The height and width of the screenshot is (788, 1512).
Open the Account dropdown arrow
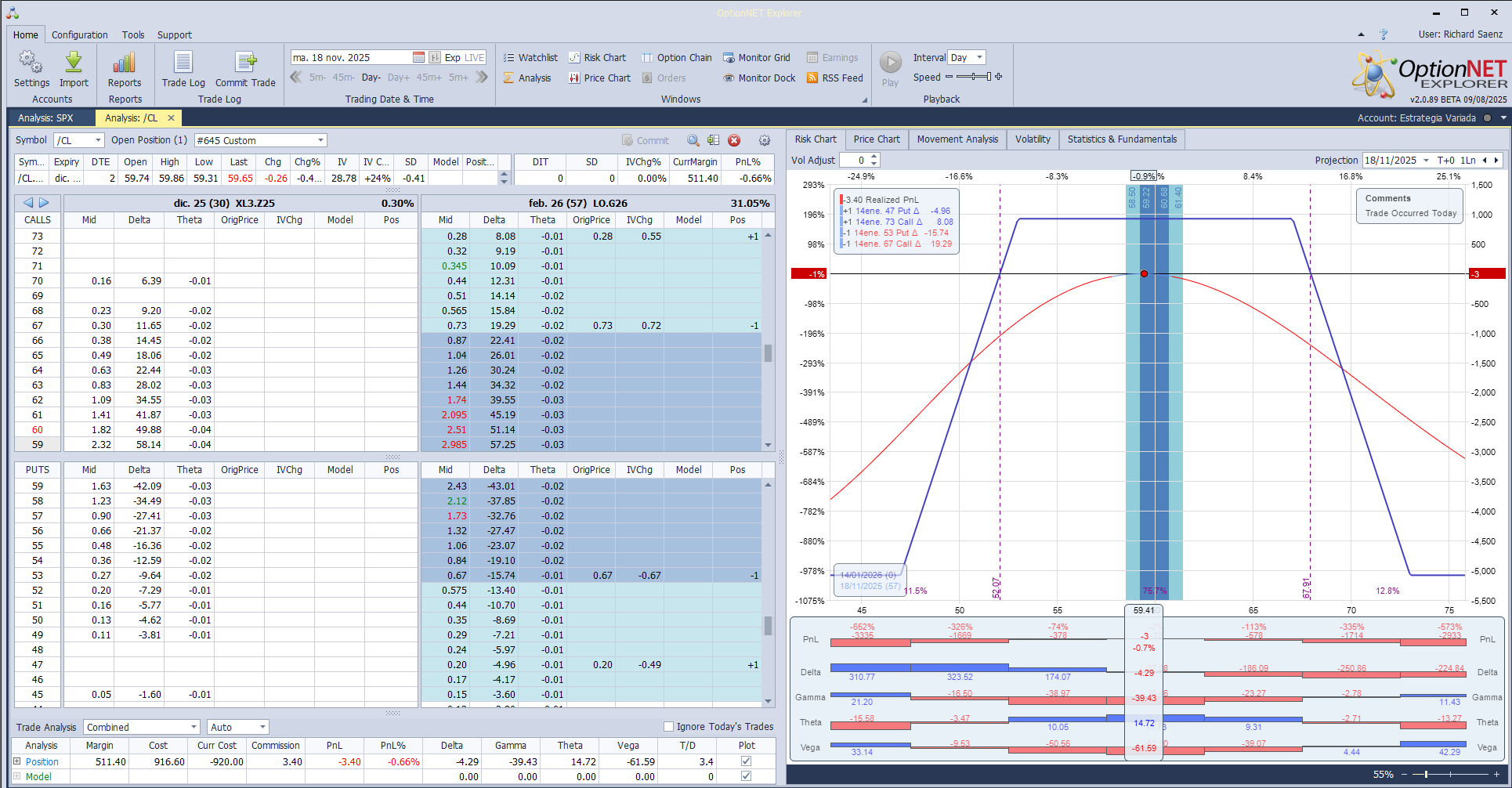click(1503, 117)
